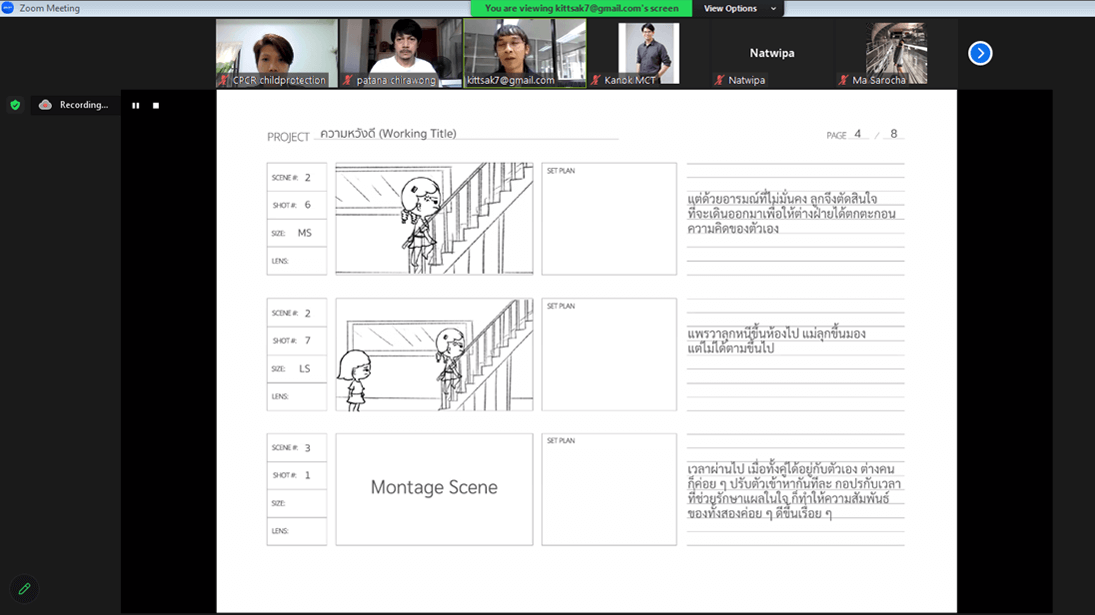
Task: Open the View Options dropdown
Action: coord(738,9)
